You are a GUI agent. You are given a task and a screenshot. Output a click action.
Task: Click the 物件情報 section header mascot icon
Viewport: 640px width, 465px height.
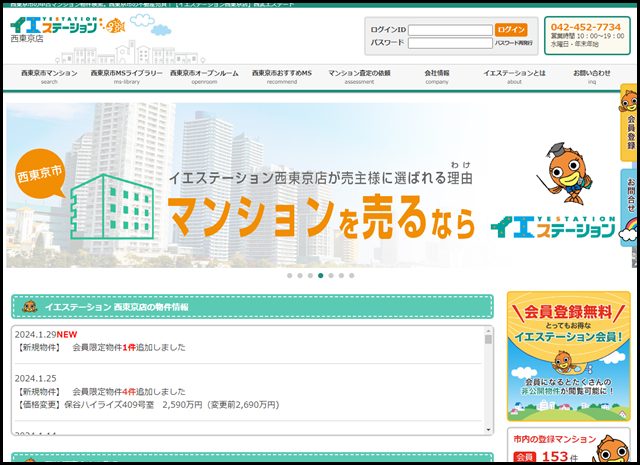pyautogui.click(x=29, y=307)
